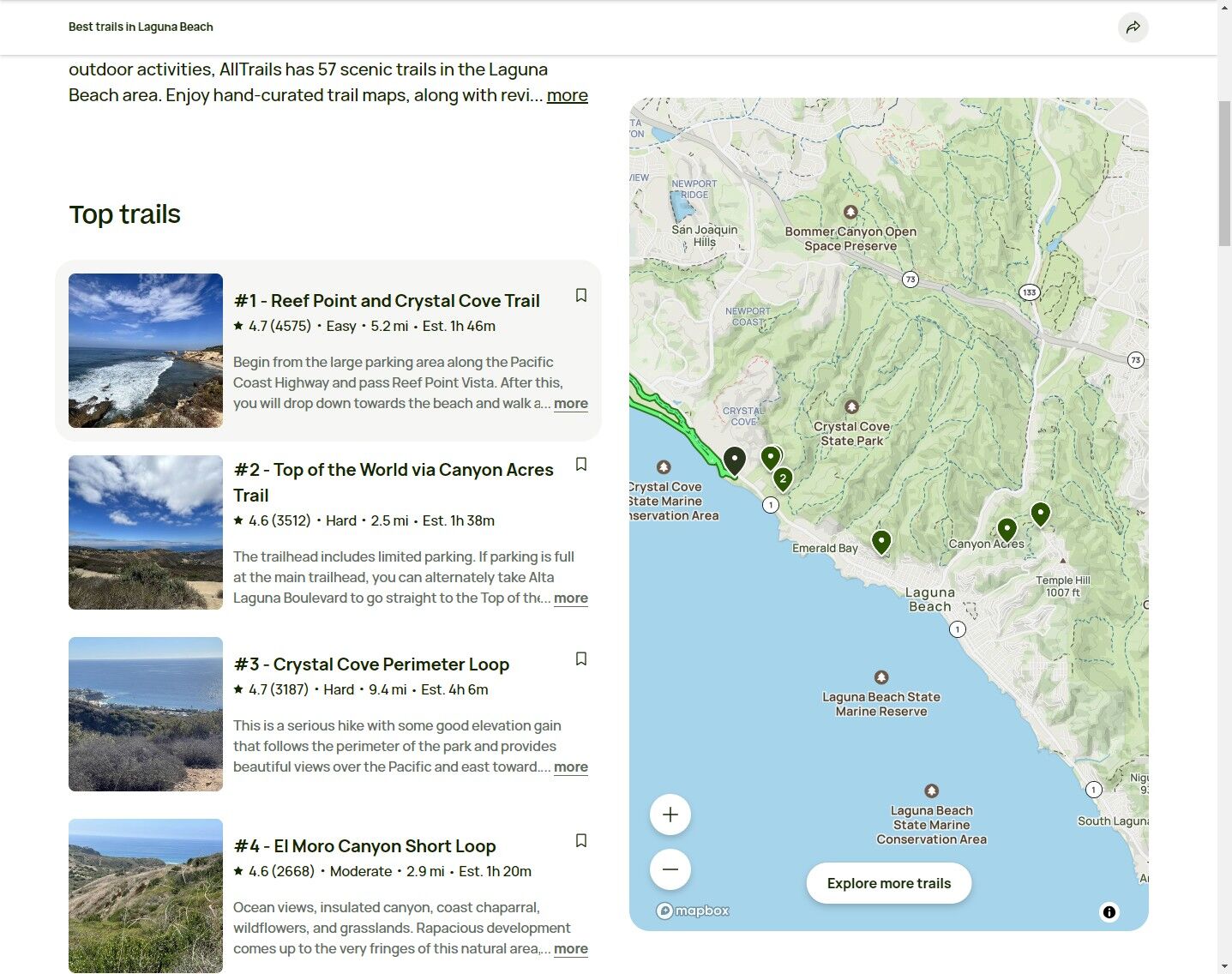Expand Crystal Cove Perimeter Loop description via more
This screenshot has width=1232, height=974.
click(x=571, y=767)
